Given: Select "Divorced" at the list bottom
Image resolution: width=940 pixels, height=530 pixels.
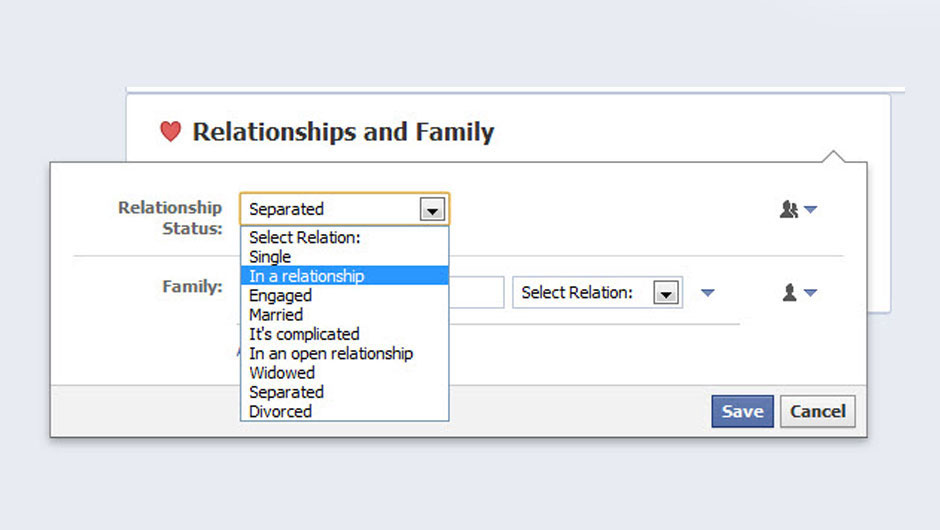Looking at the screenshot, I should (x=281, y=411).
